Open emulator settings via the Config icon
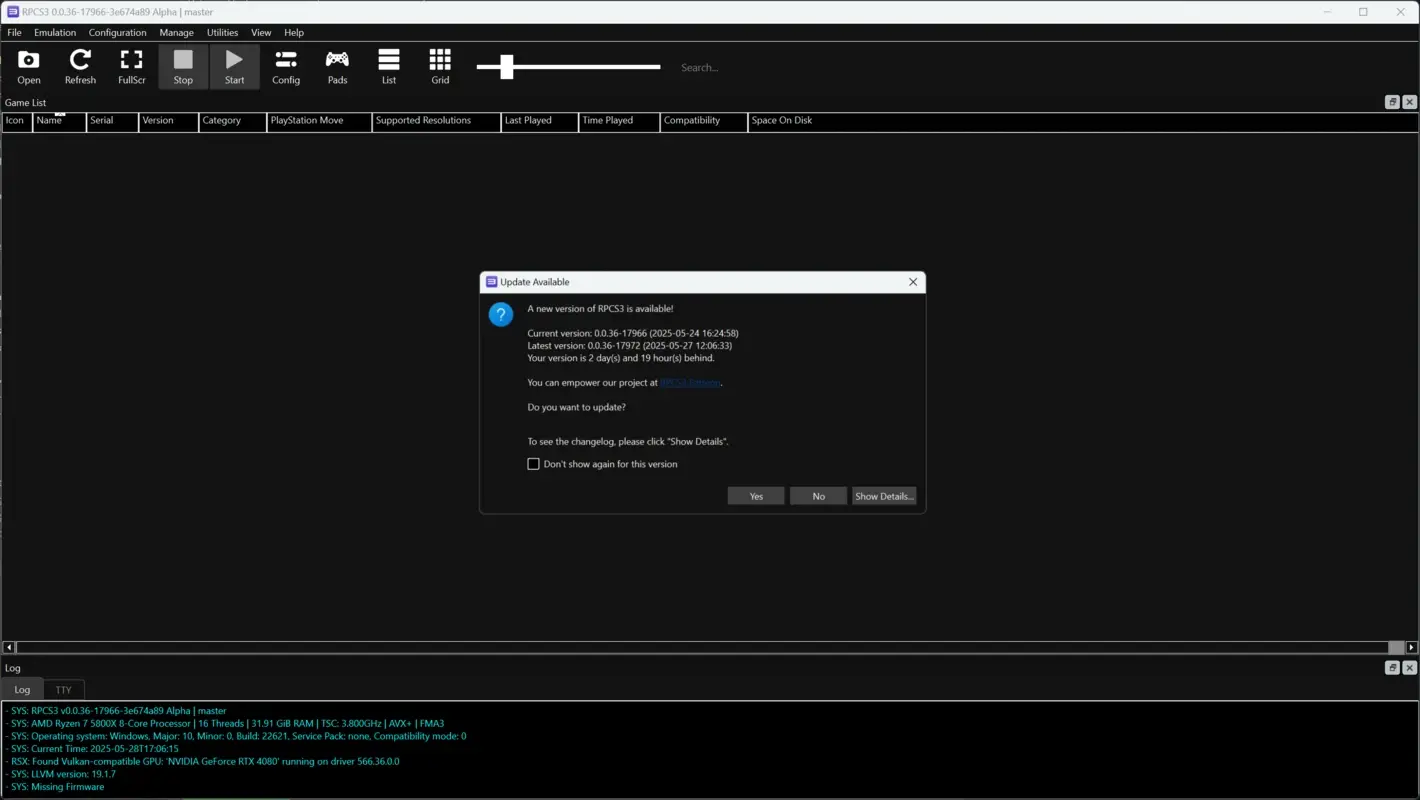Image resolution: width=1420 pixels, height=800 pixels. pyautogui.click(x=286, y=66)
